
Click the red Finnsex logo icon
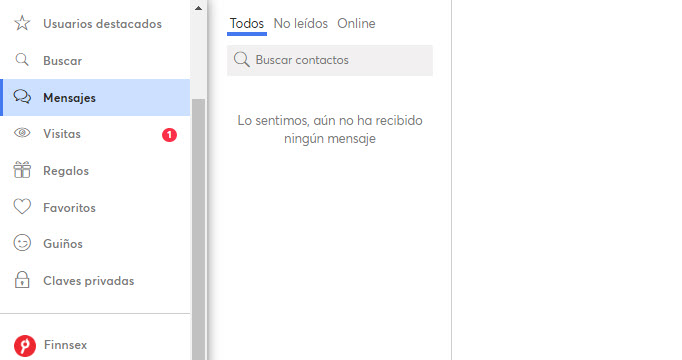pyautogui.click(x=25, y=346)
